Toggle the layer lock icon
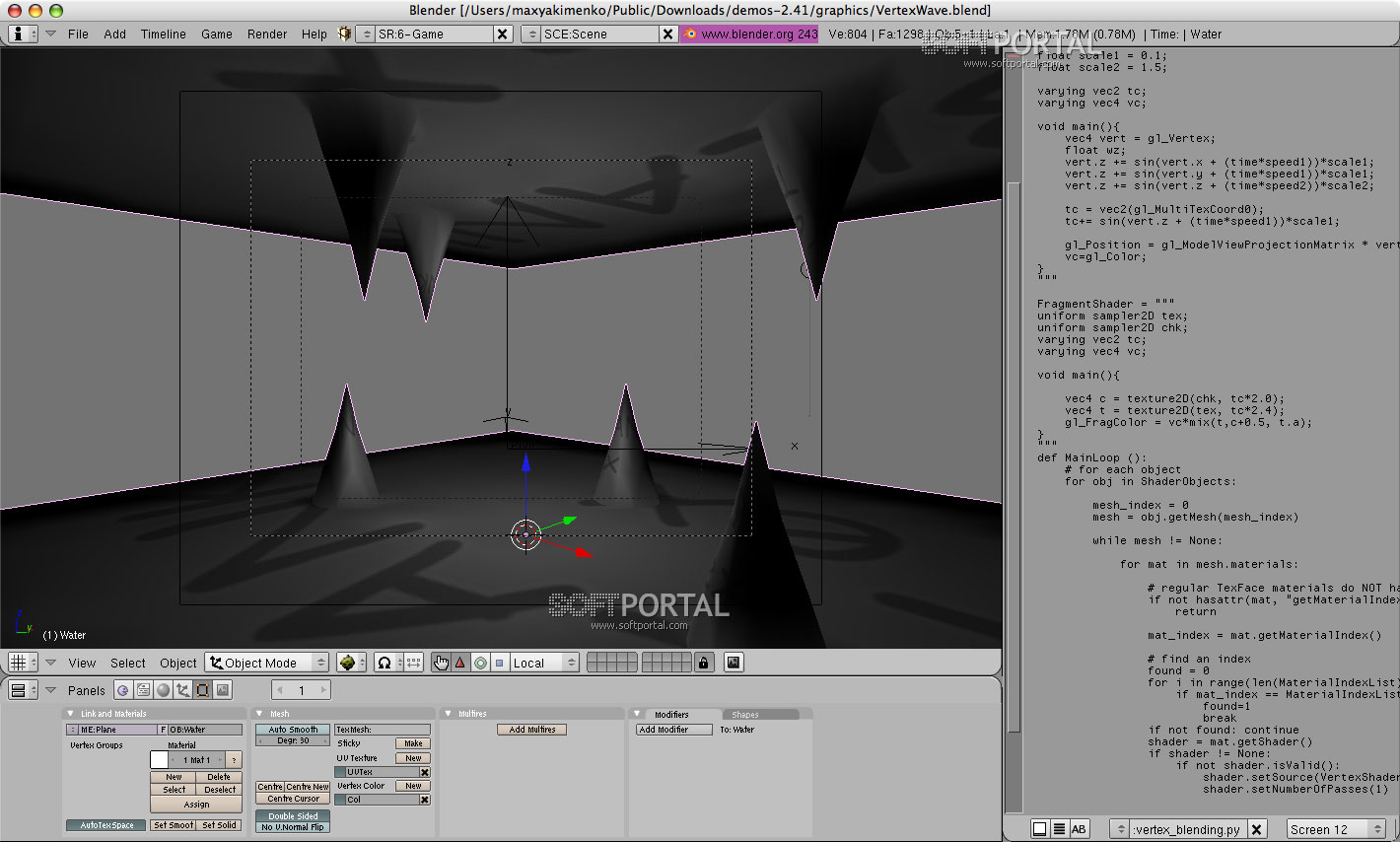 tap(703, 663)
